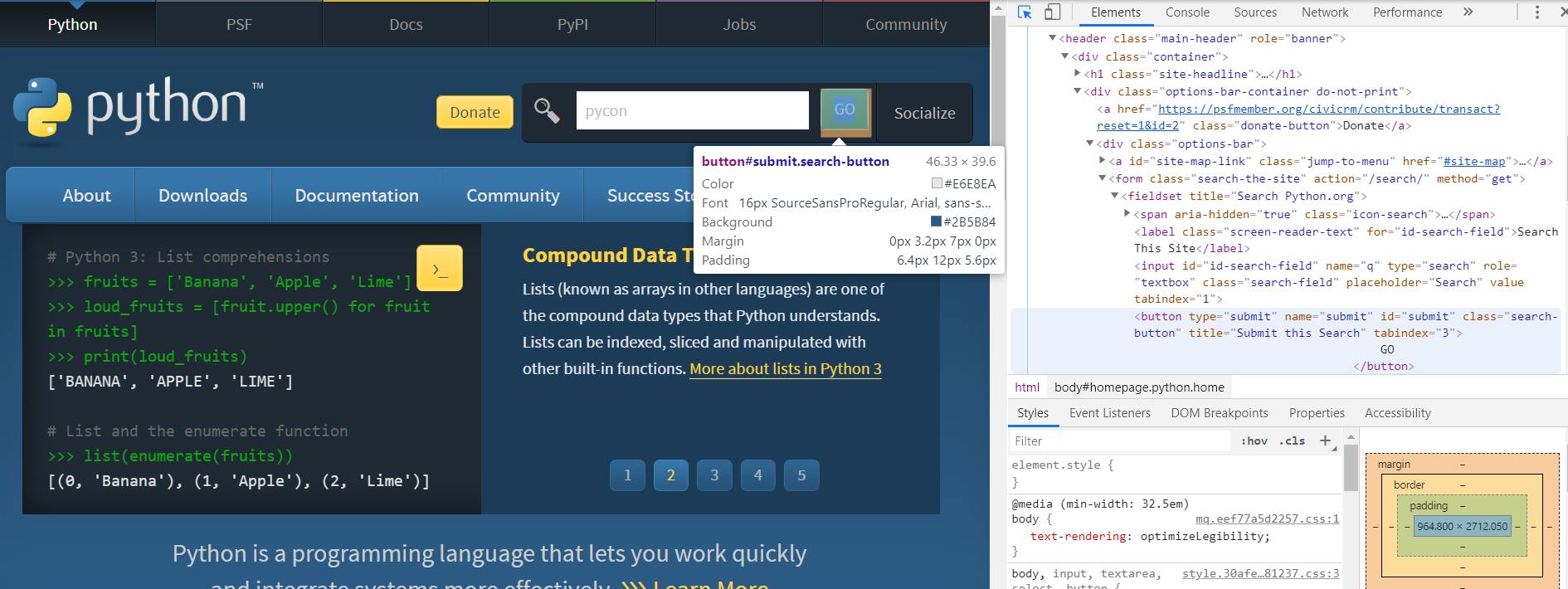Click the styles Filter input
The height and width of the screenshot is (589, 1568).
tap(1120, 441)
